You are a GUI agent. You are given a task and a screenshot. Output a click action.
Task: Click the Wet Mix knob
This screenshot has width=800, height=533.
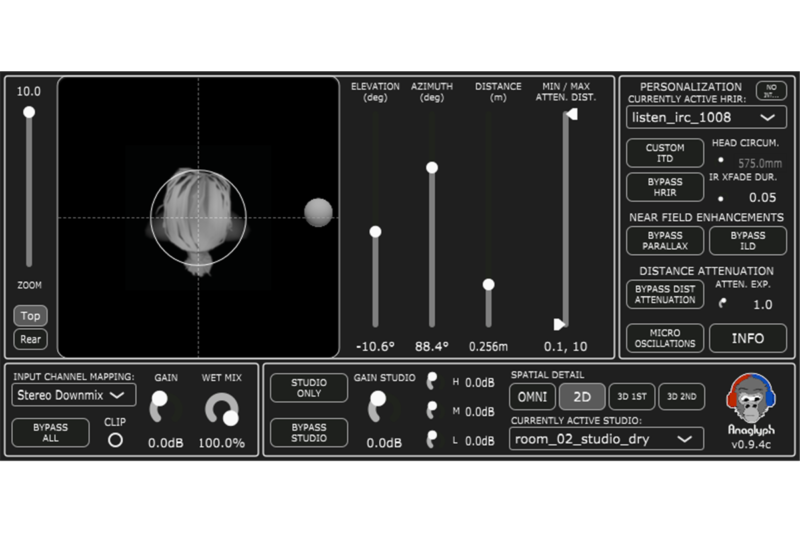click(222, 409)
